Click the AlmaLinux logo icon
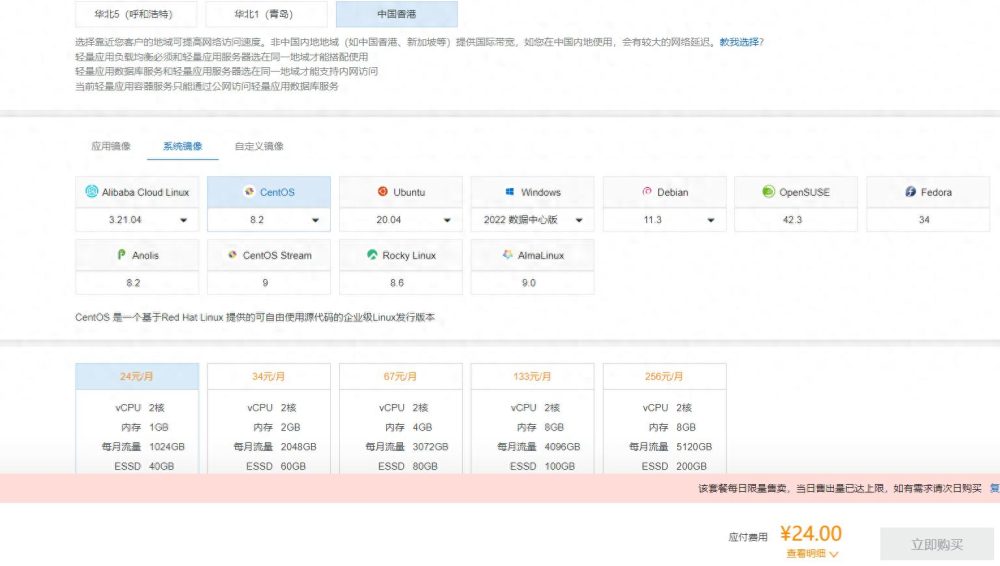This screenshot has height=566, width=1000. (x=508, y=255)
